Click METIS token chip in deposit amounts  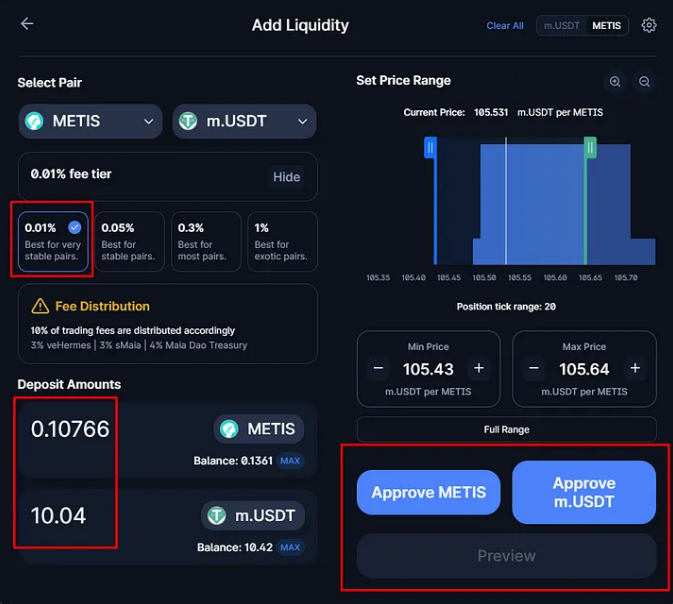coord(259,429)
